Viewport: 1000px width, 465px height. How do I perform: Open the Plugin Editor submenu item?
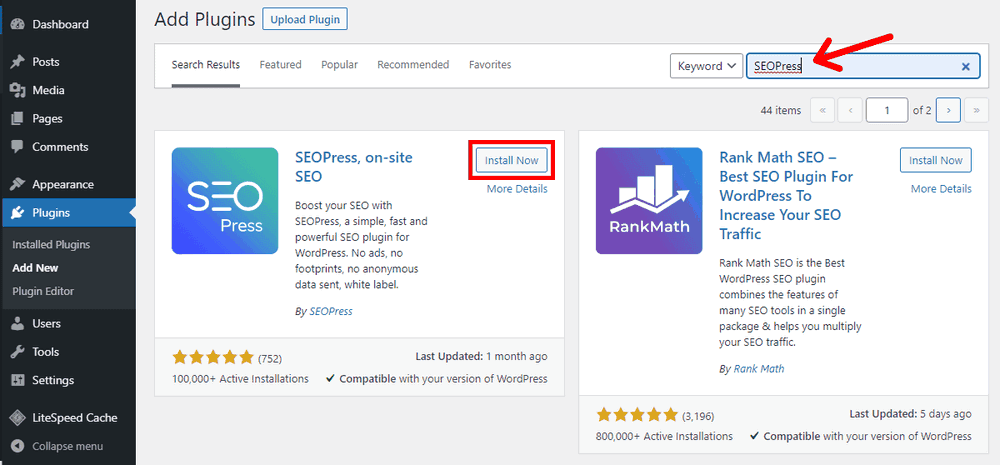(x=43, y=291)
